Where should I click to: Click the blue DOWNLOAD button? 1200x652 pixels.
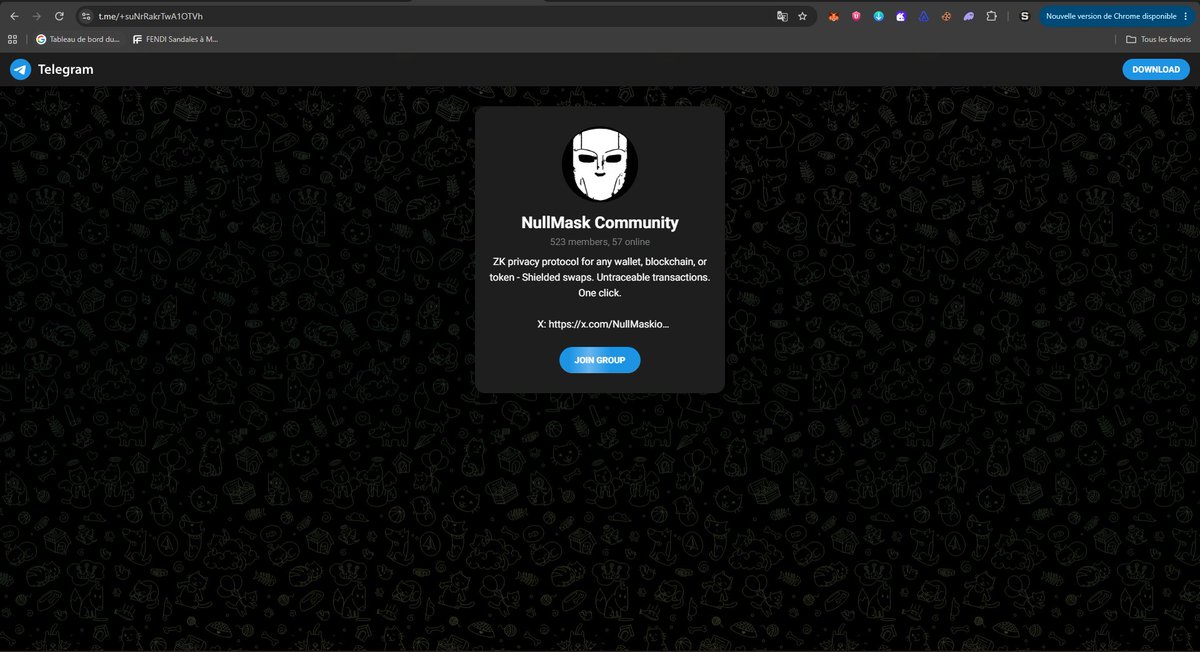(x=1156, y=69)
